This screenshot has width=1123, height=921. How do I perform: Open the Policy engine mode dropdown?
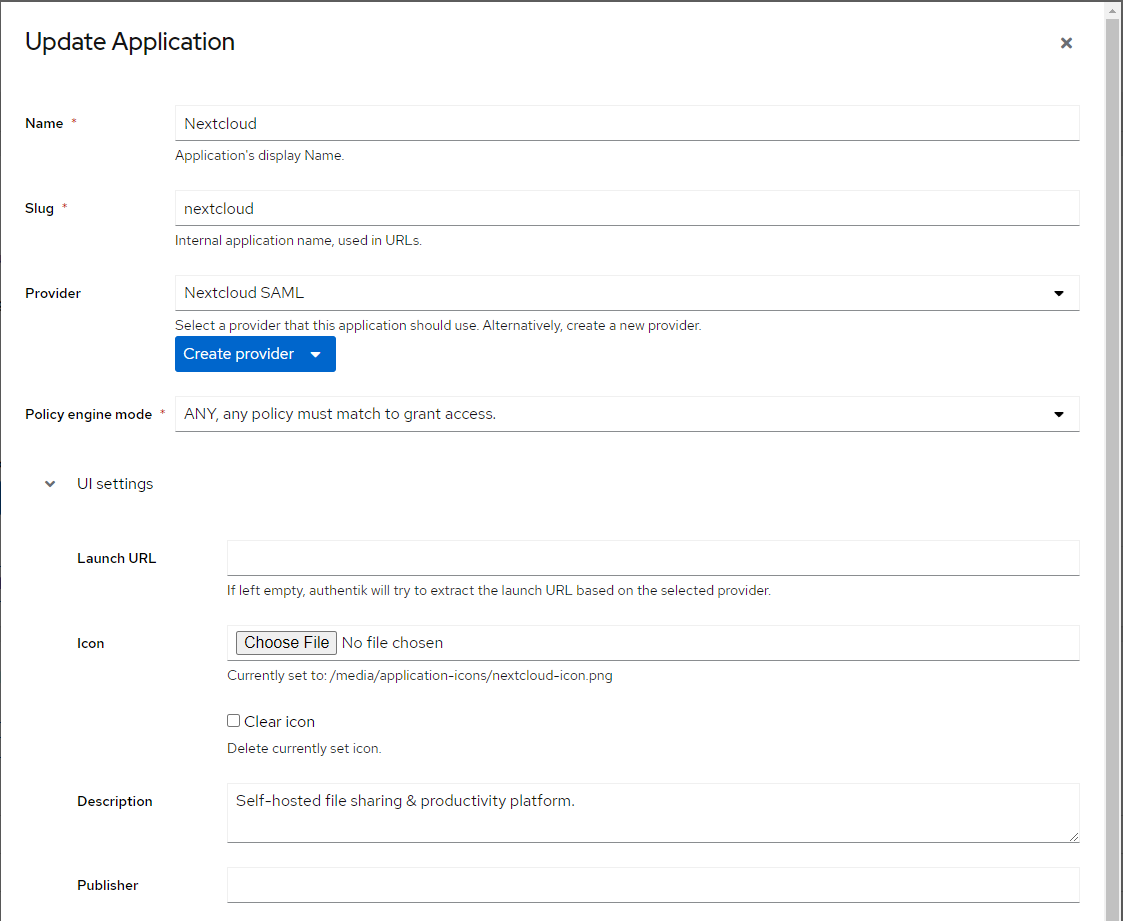[627, 413]
